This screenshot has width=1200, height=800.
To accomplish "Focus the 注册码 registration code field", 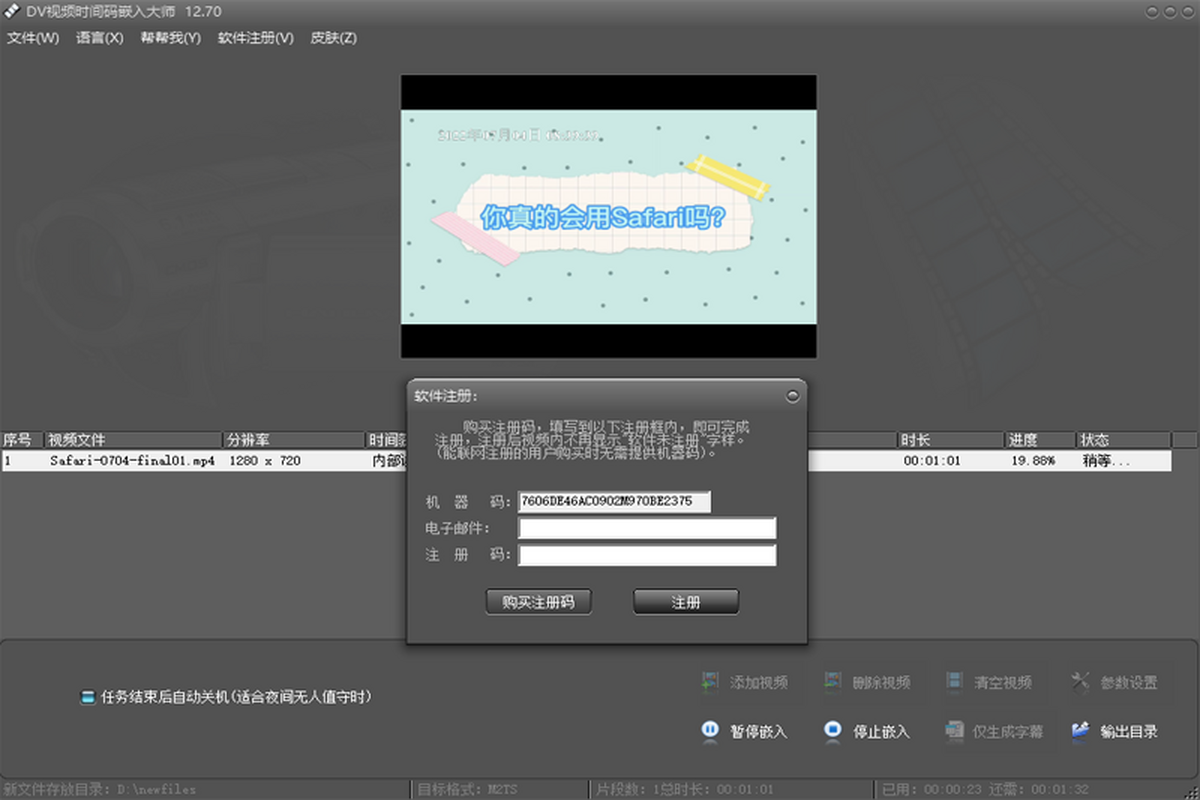I will pyautogui.click(x=647, y=555).
